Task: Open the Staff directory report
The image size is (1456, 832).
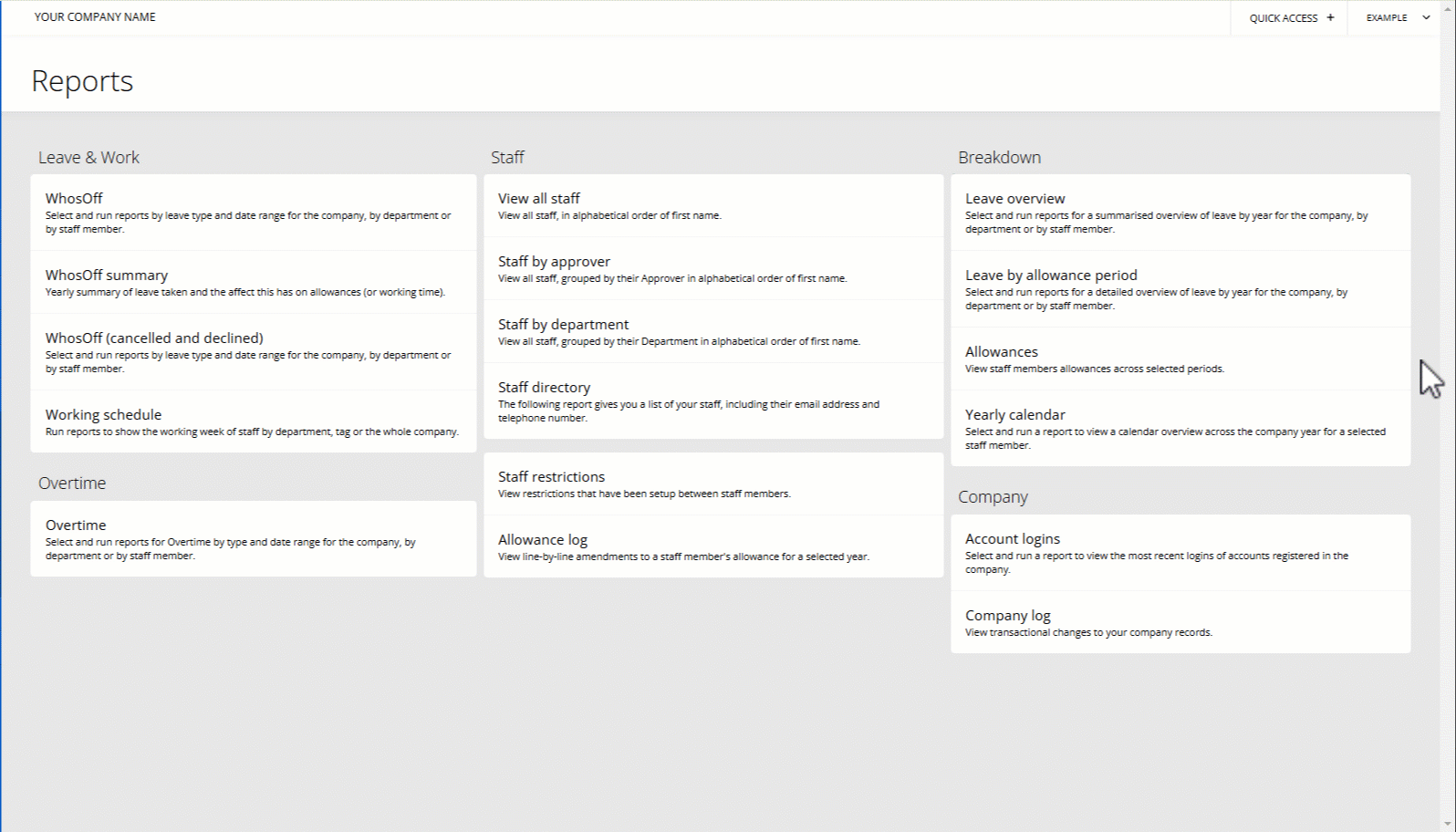Action: 713,401
